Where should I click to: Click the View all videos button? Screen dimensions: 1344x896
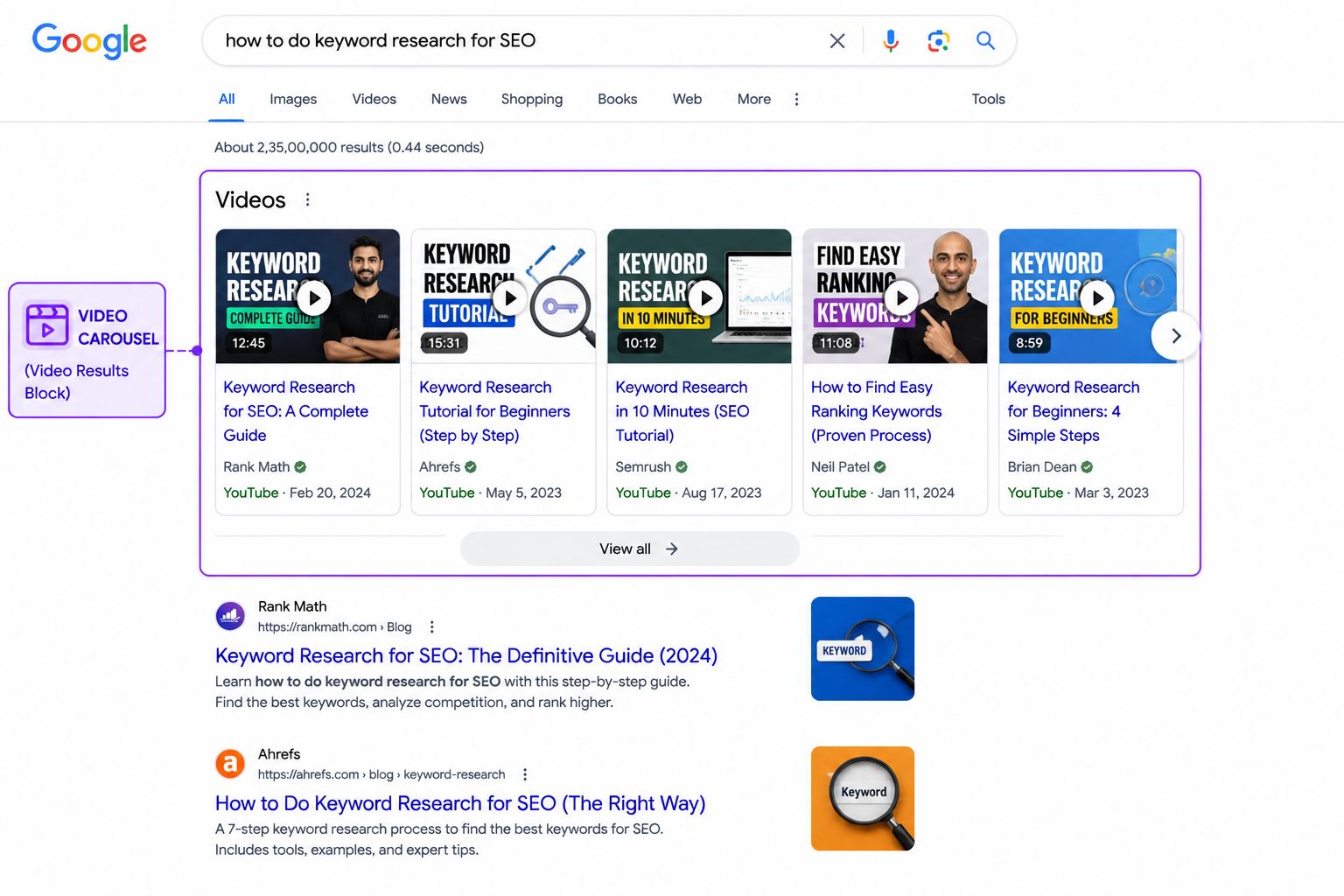[630, 549]
